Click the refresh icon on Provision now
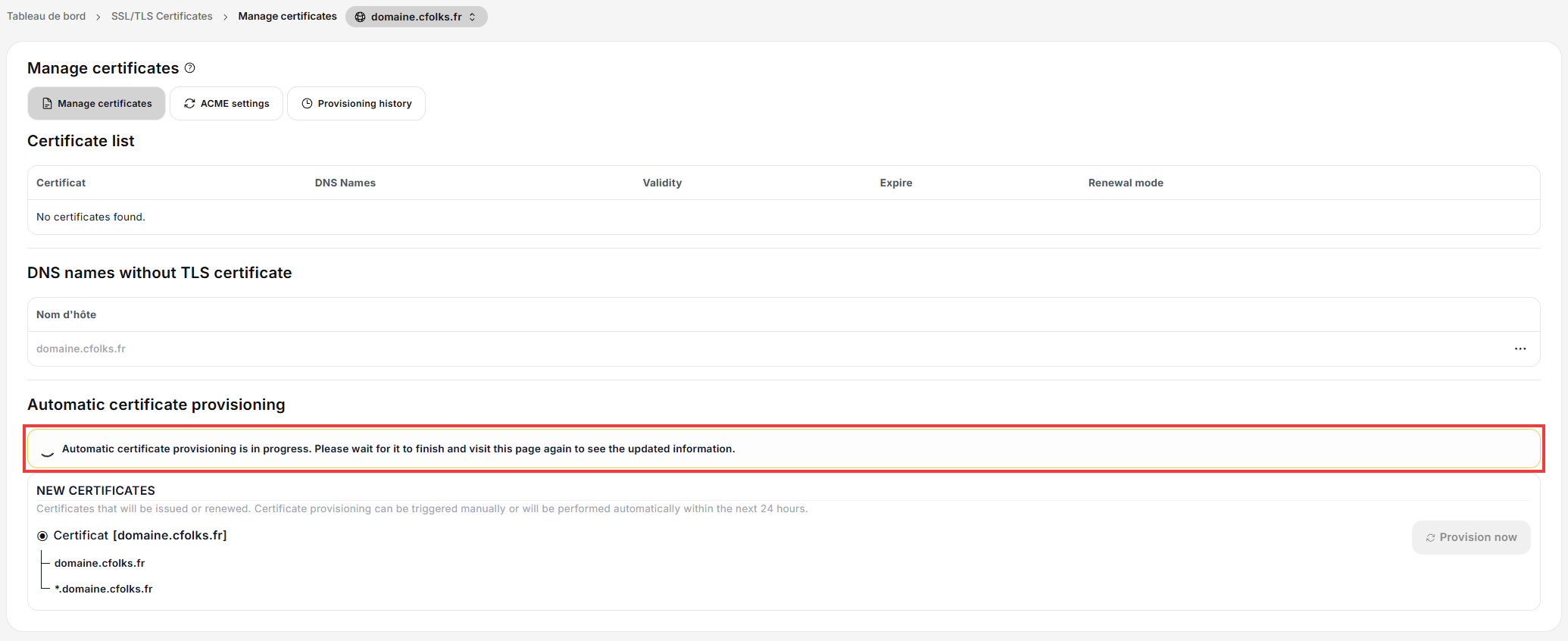This screenshot has width=1568, height=641. [1430, 537]
